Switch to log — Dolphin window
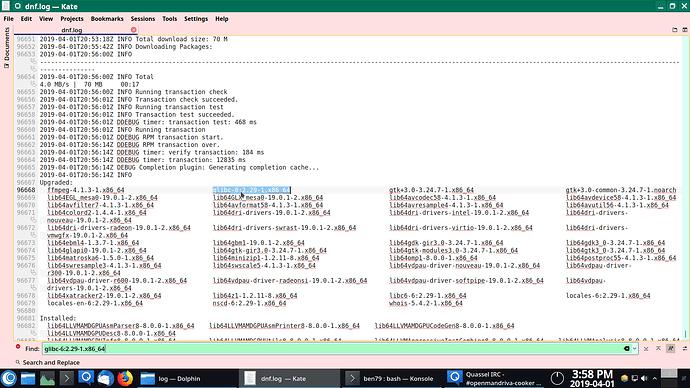The height and width of the screenshot is (388, 690). (187, 378)
